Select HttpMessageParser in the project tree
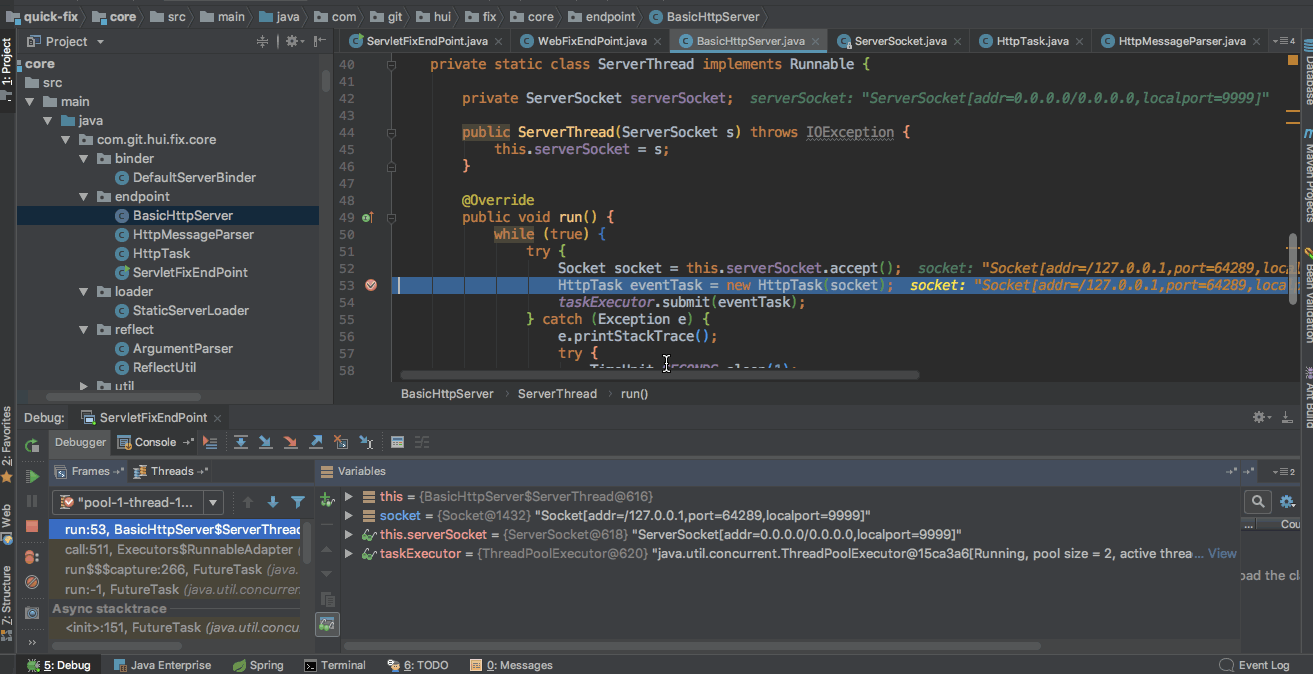This screenshot has height=674, width=1313. [x=193, y=234]
